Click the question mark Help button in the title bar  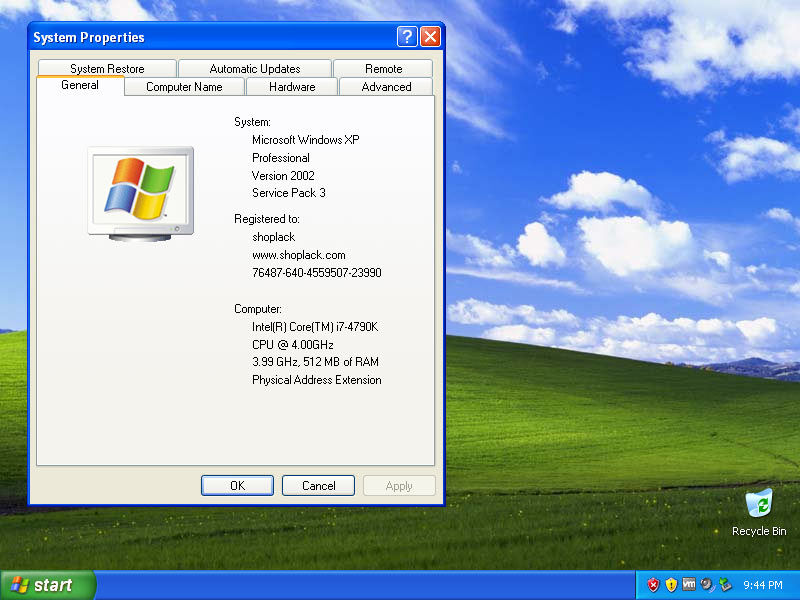pyautogui.click(x=407, y=37)
